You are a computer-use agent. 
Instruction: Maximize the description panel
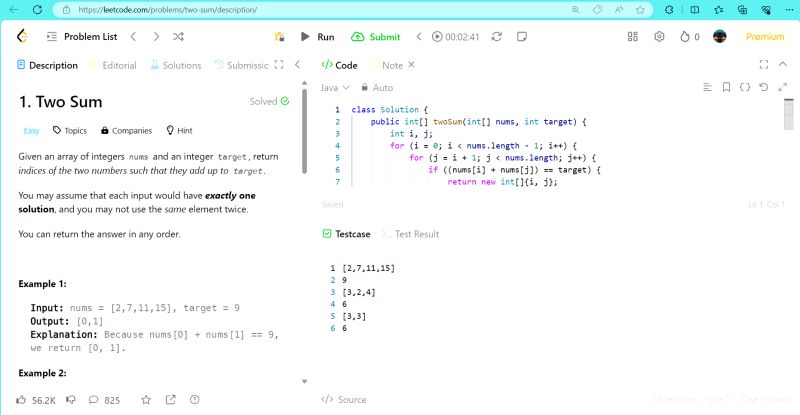click(279, 65)
